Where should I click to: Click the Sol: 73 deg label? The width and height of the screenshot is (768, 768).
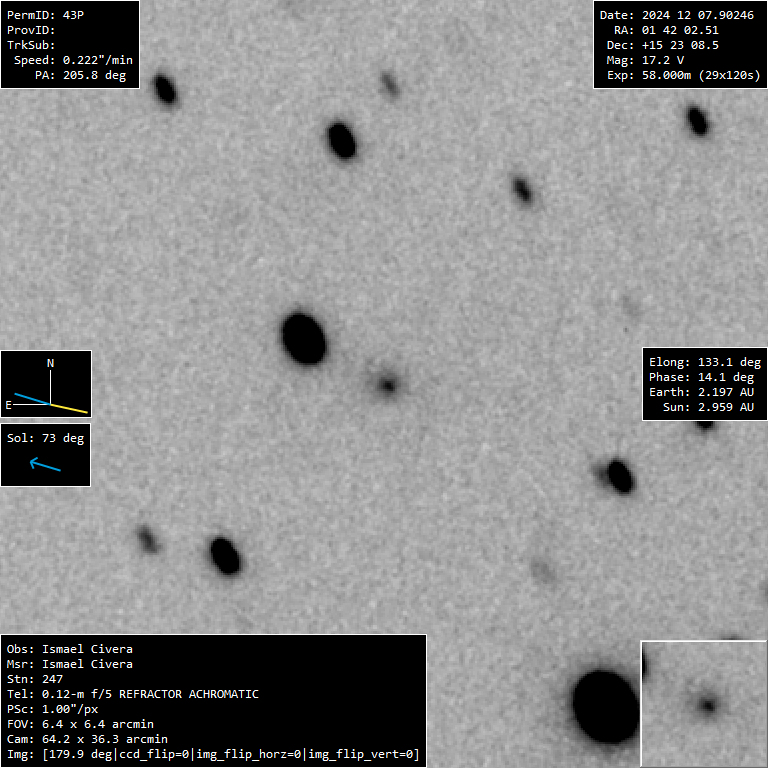pyautogui.click(x=46, y=438)
